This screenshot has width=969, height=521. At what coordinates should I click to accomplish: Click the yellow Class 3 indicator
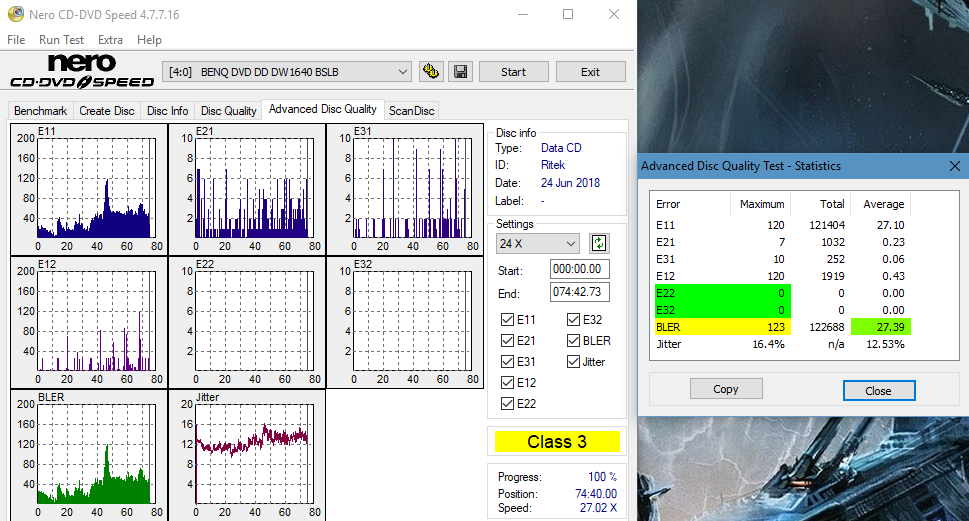tap(557, 442)
